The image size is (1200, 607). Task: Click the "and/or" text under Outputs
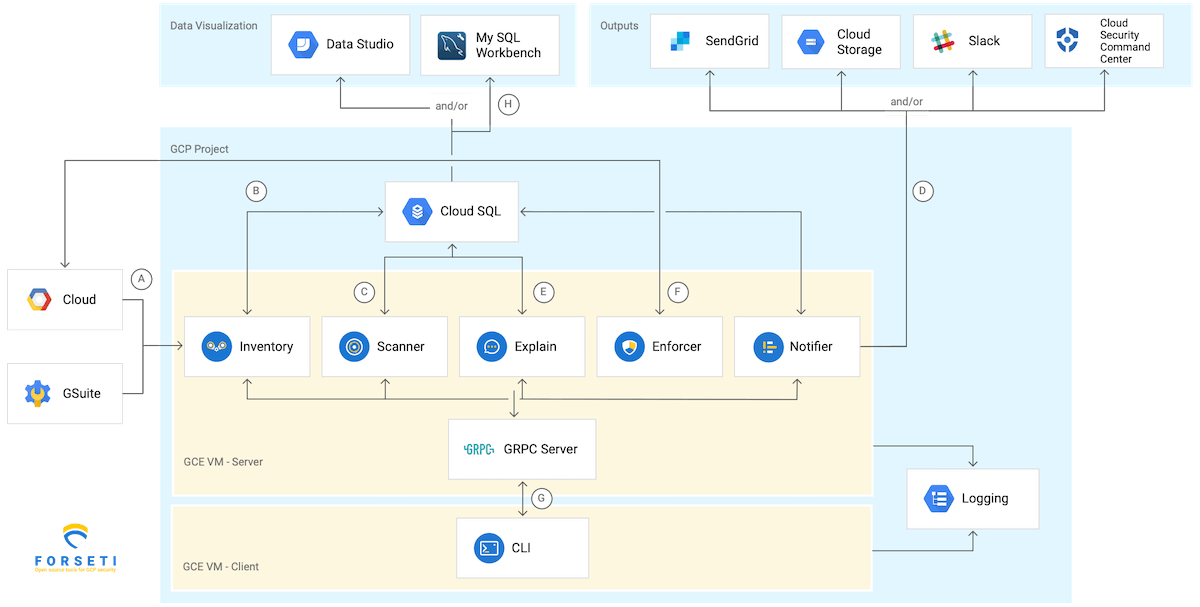point(907,101)
